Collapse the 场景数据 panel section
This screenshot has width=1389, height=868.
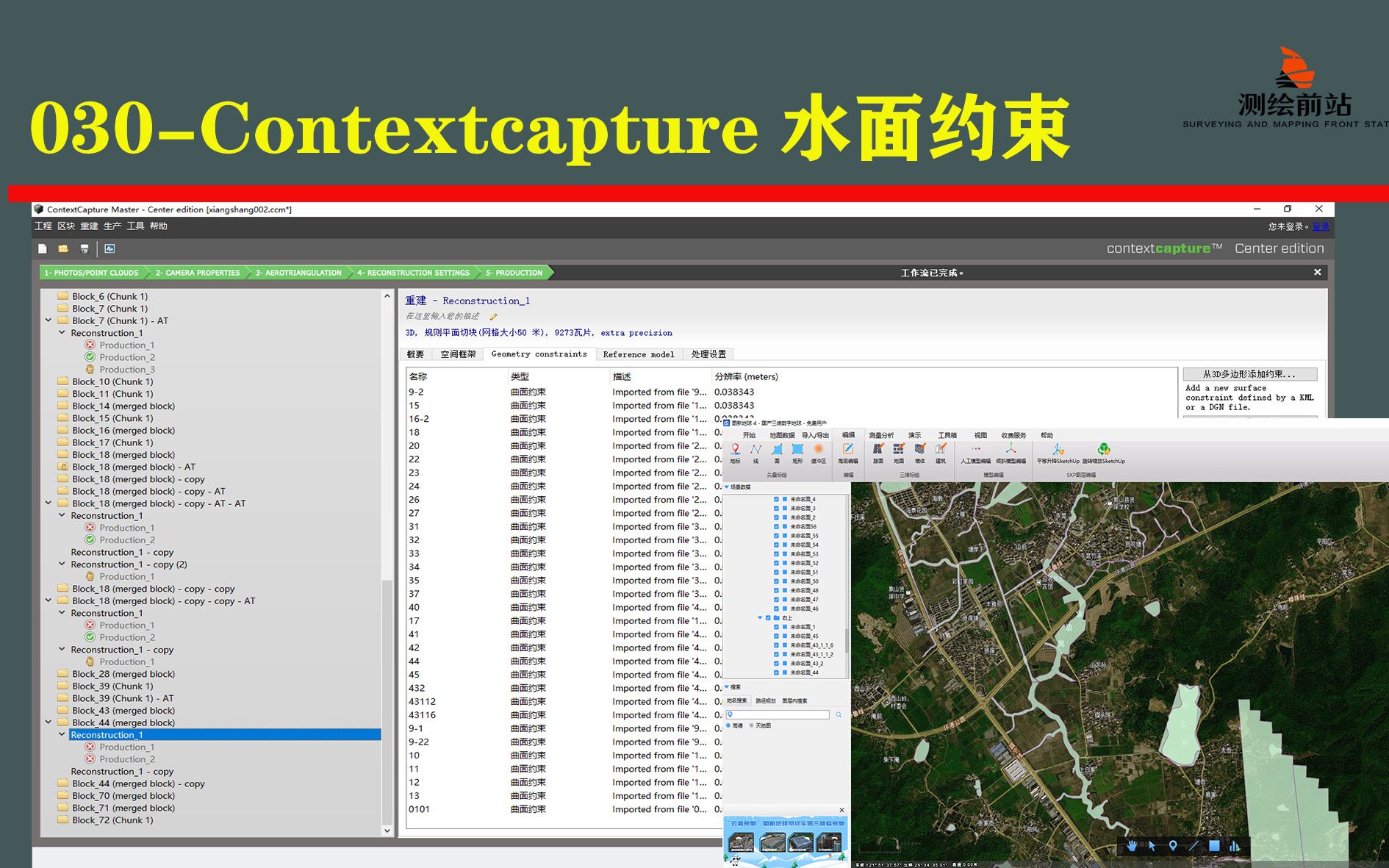pyautogui.click(x=727, y=487)
